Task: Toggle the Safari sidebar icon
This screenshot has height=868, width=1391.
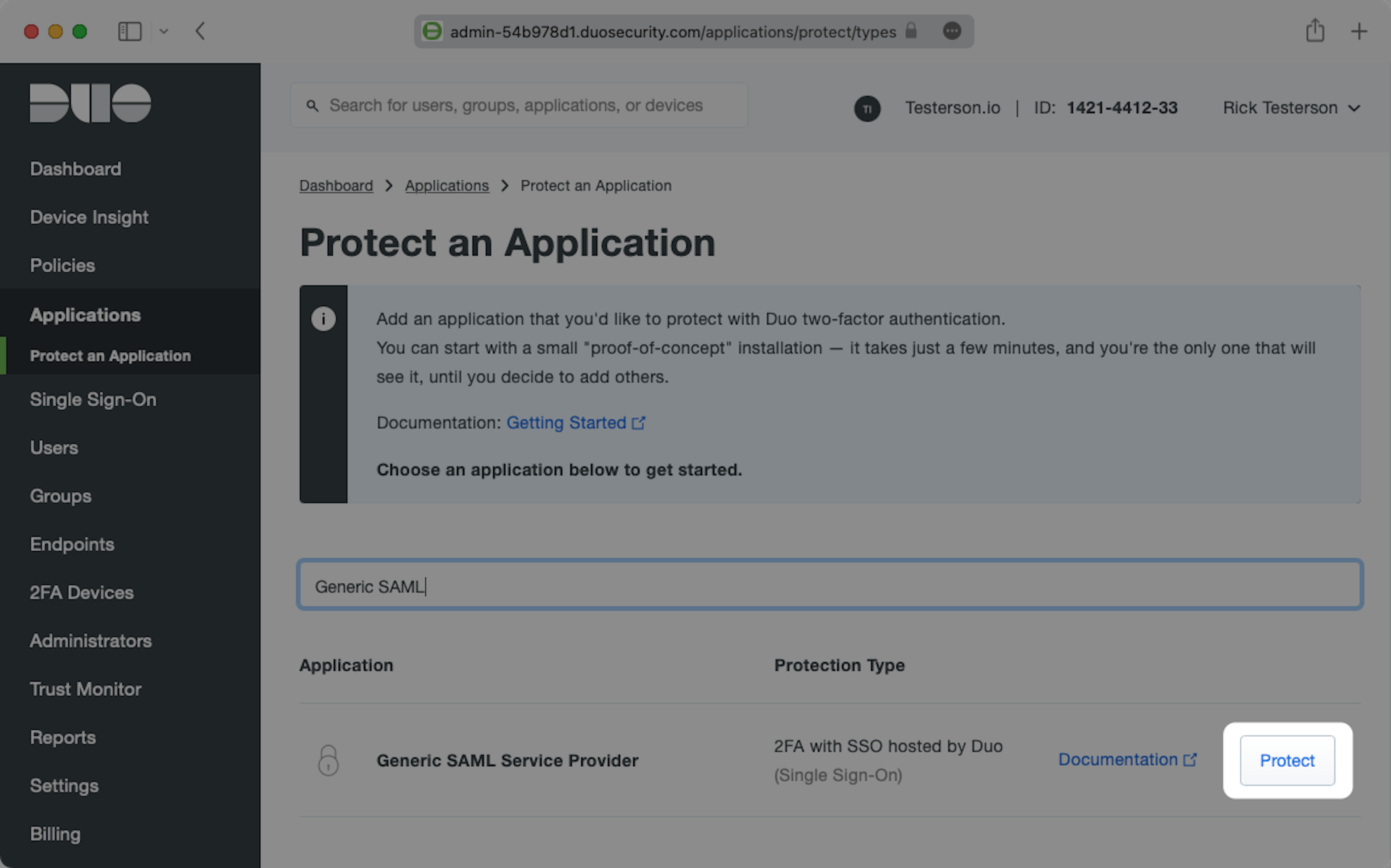Action: click(129, 31)
